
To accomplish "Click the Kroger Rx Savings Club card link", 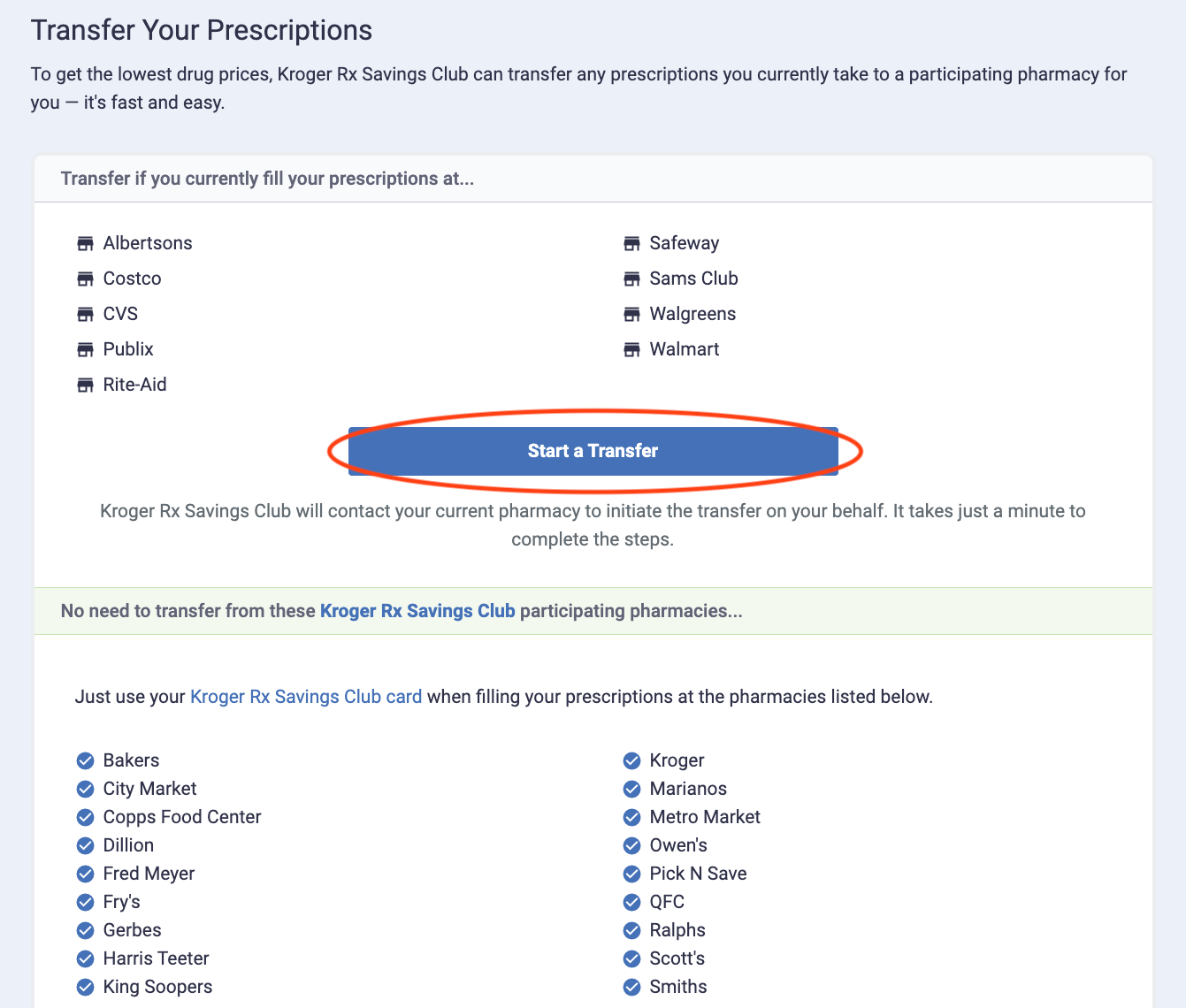I will (x=305, y=697).
